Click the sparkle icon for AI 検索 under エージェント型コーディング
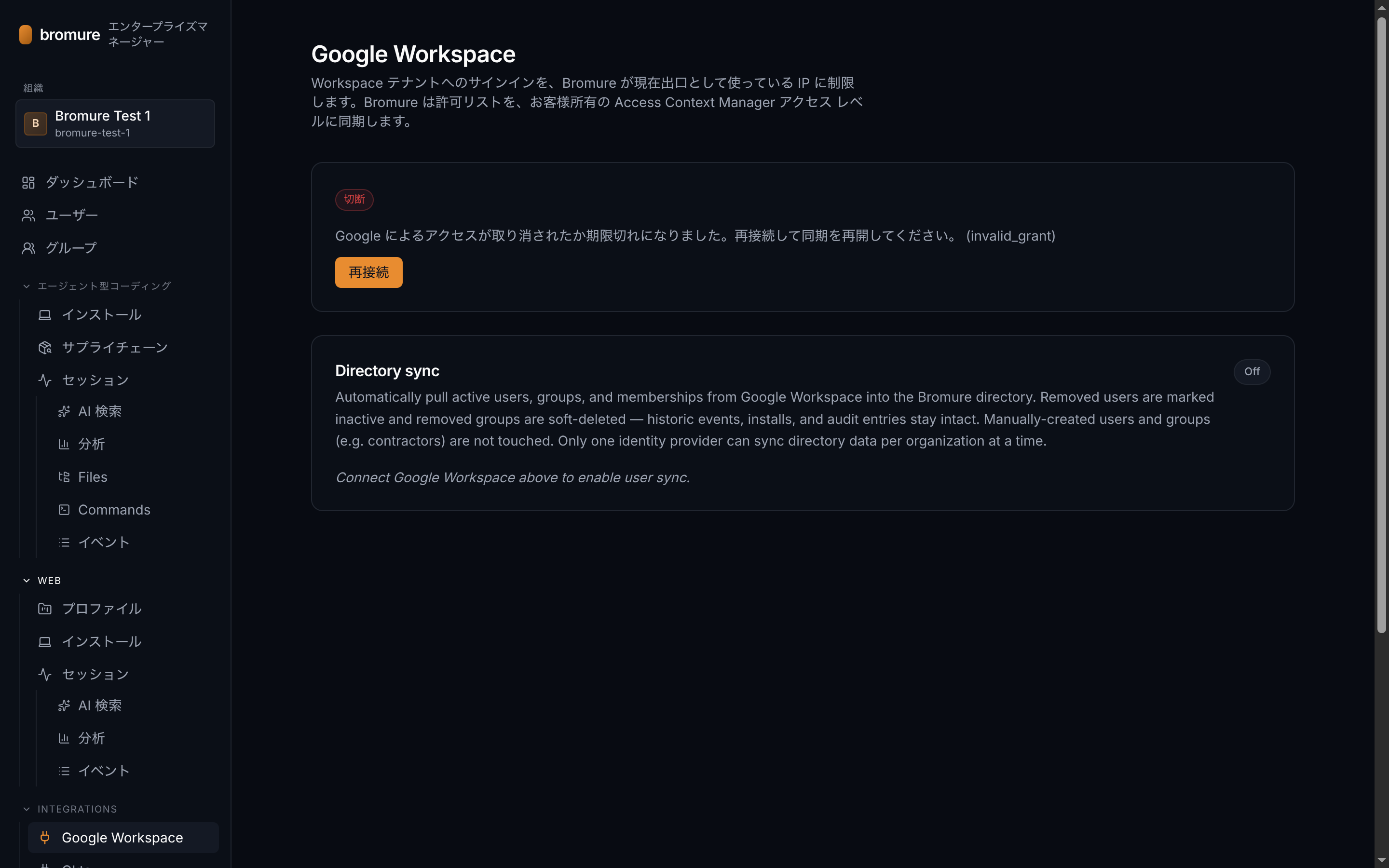The width and height of the screenshot is (1389, 868). point(64,411)
